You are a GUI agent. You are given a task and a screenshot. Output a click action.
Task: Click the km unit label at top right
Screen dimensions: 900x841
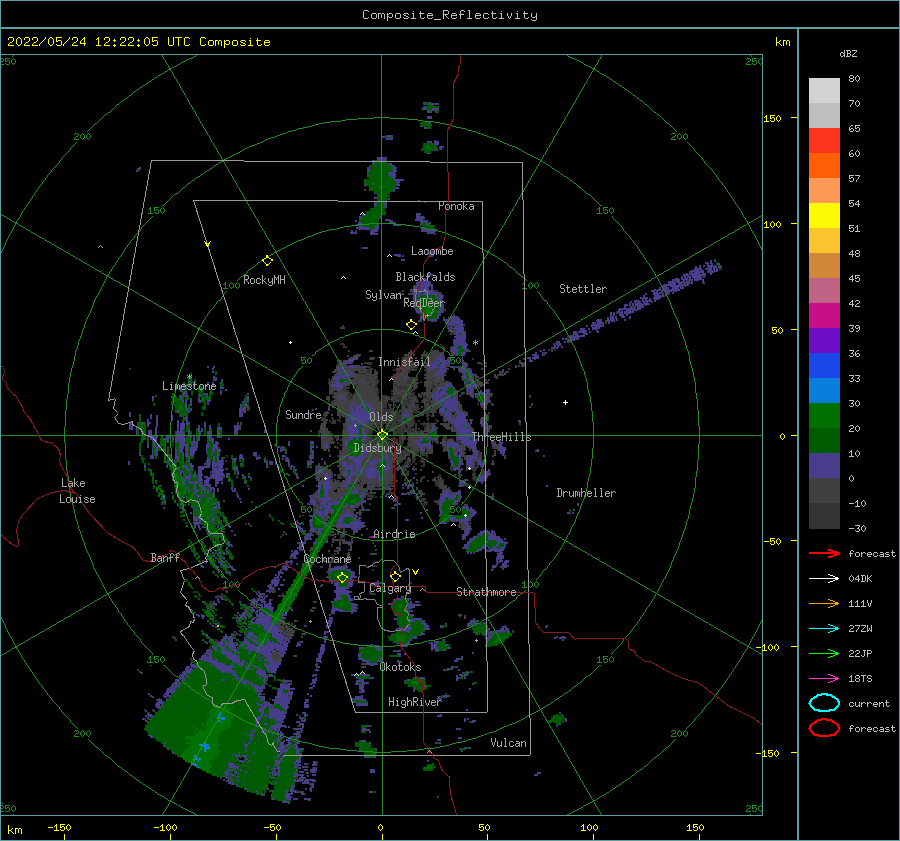(x=782, y=42)
